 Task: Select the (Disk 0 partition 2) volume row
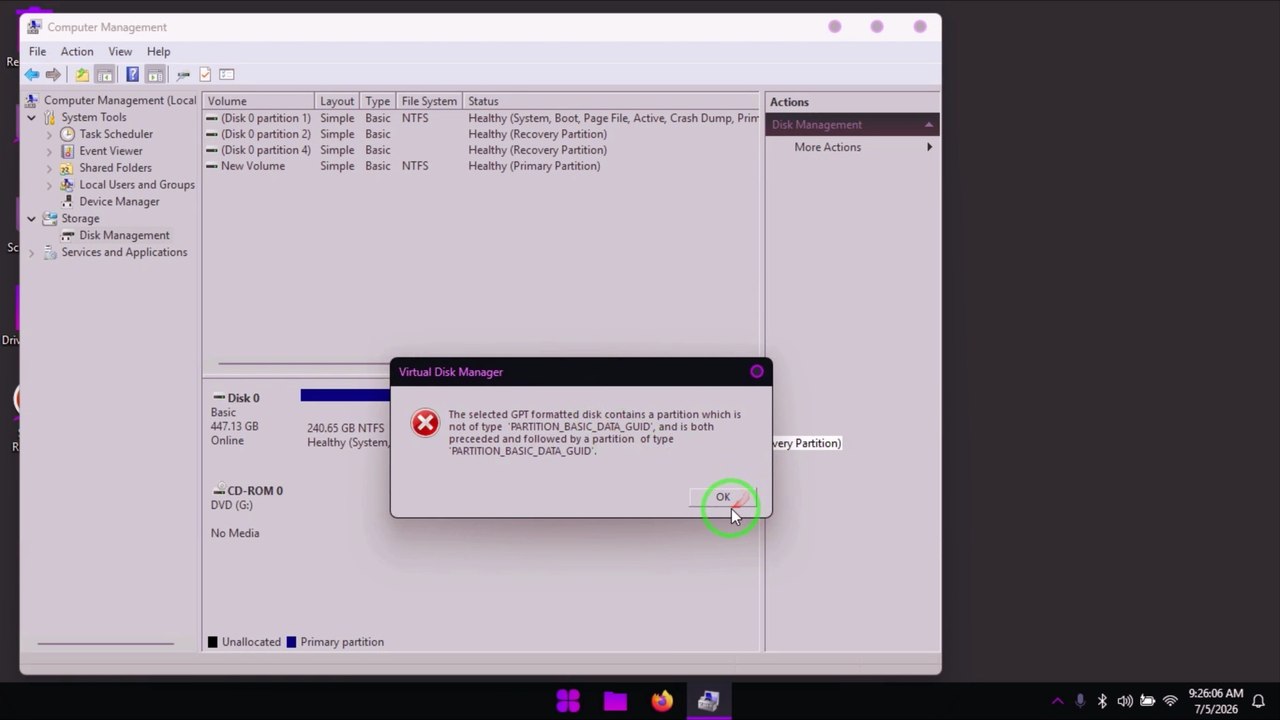481,134
